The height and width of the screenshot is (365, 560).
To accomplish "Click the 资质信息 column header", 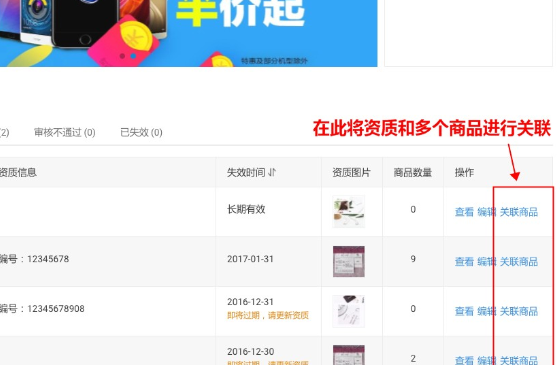I will [x=18, y=172].
